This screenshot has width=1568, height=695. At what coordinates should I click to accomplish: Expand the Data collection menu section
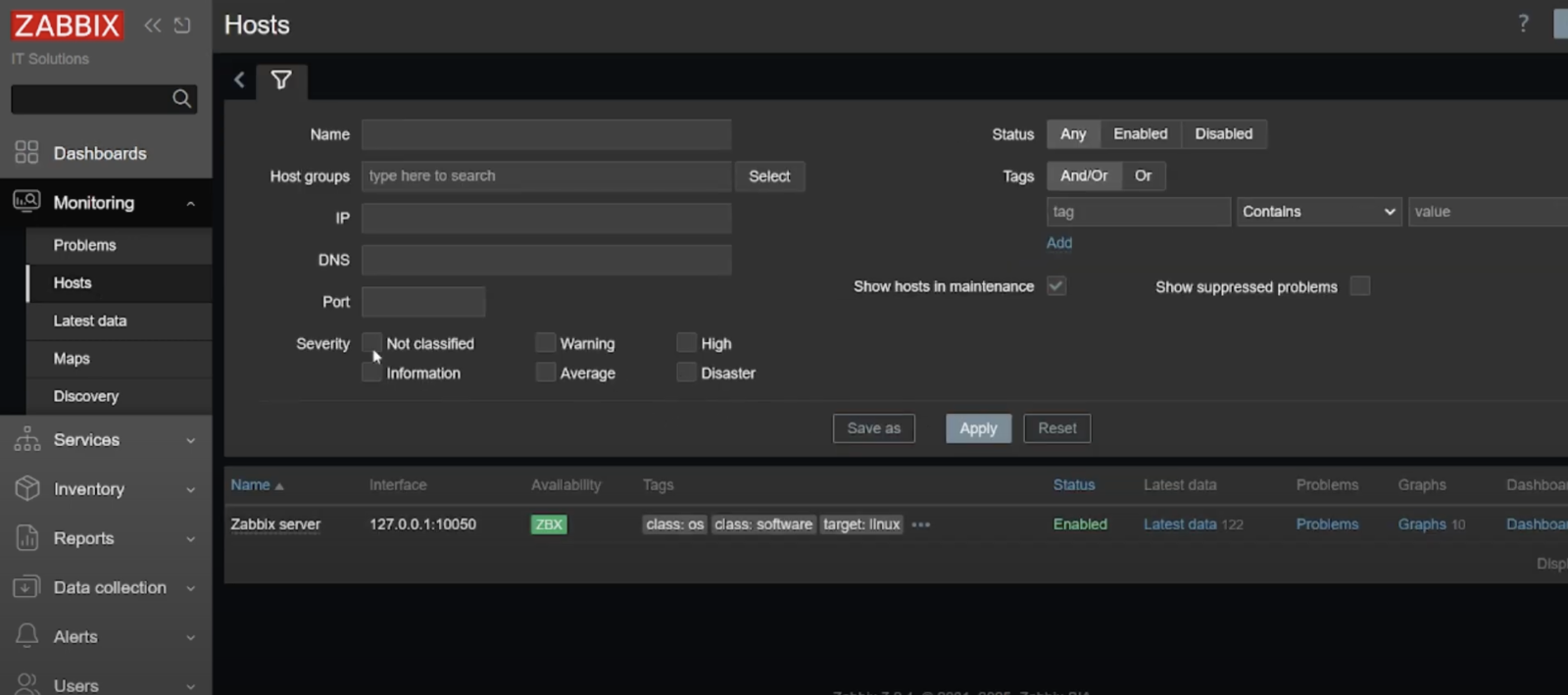(x=191, y=587)
